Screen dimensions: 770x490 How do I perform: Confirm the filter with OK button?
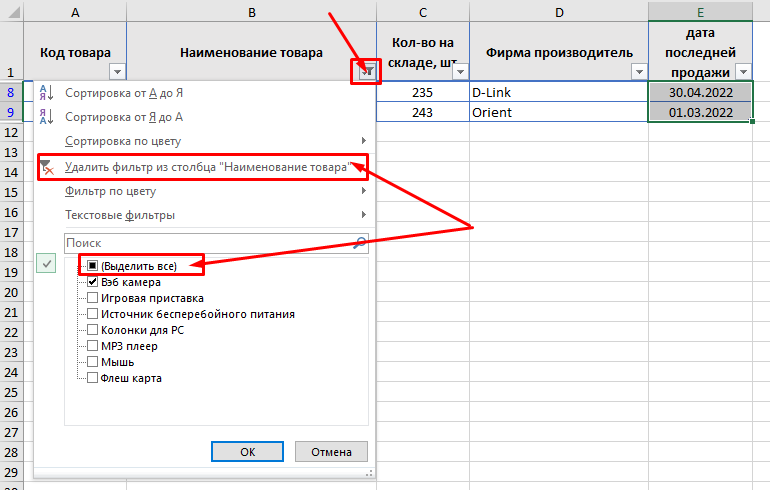click(248, 452)
